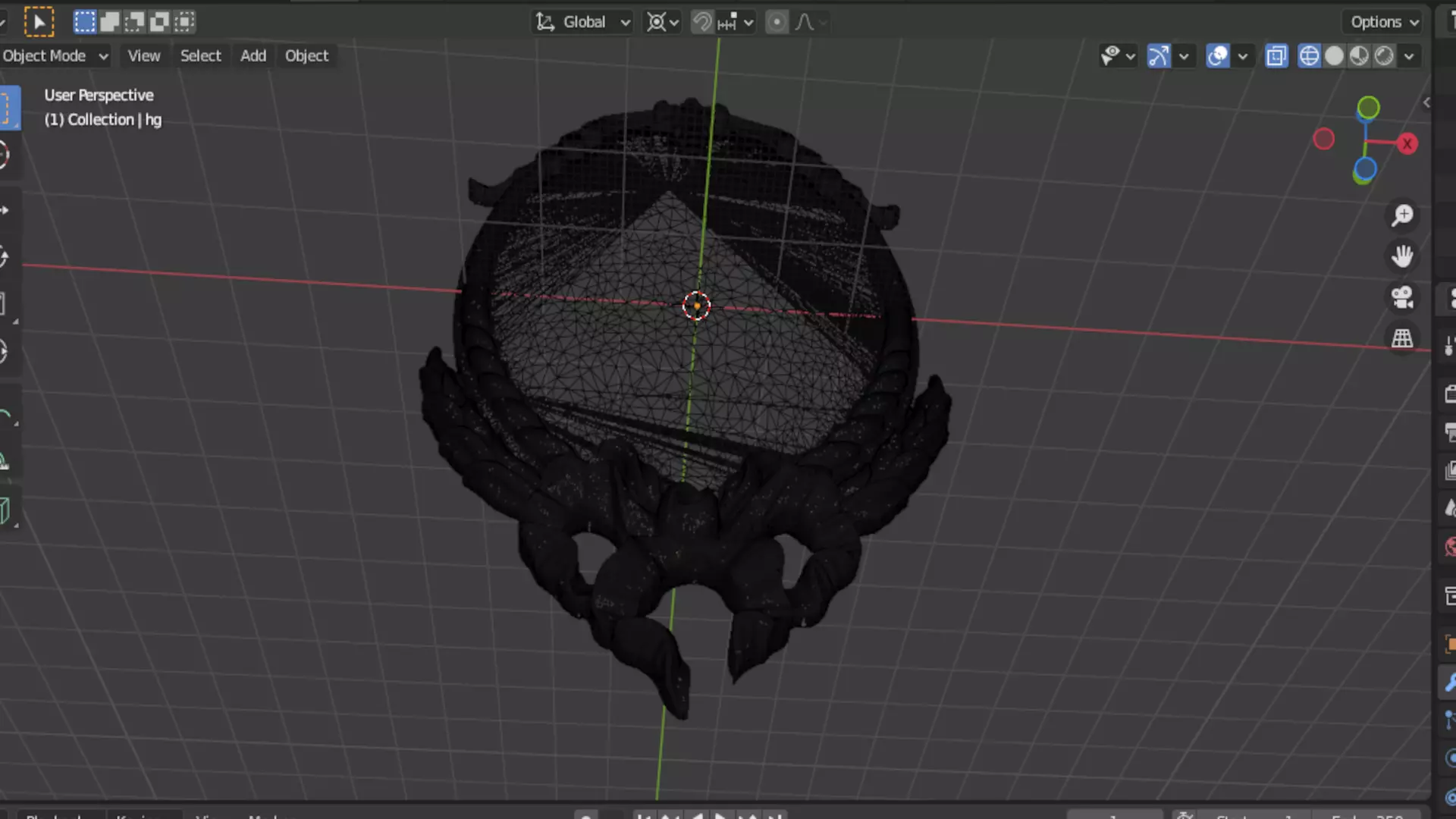Open the Select menu
This screenshot has height=819, width=1456.
(x=200, y=55)
